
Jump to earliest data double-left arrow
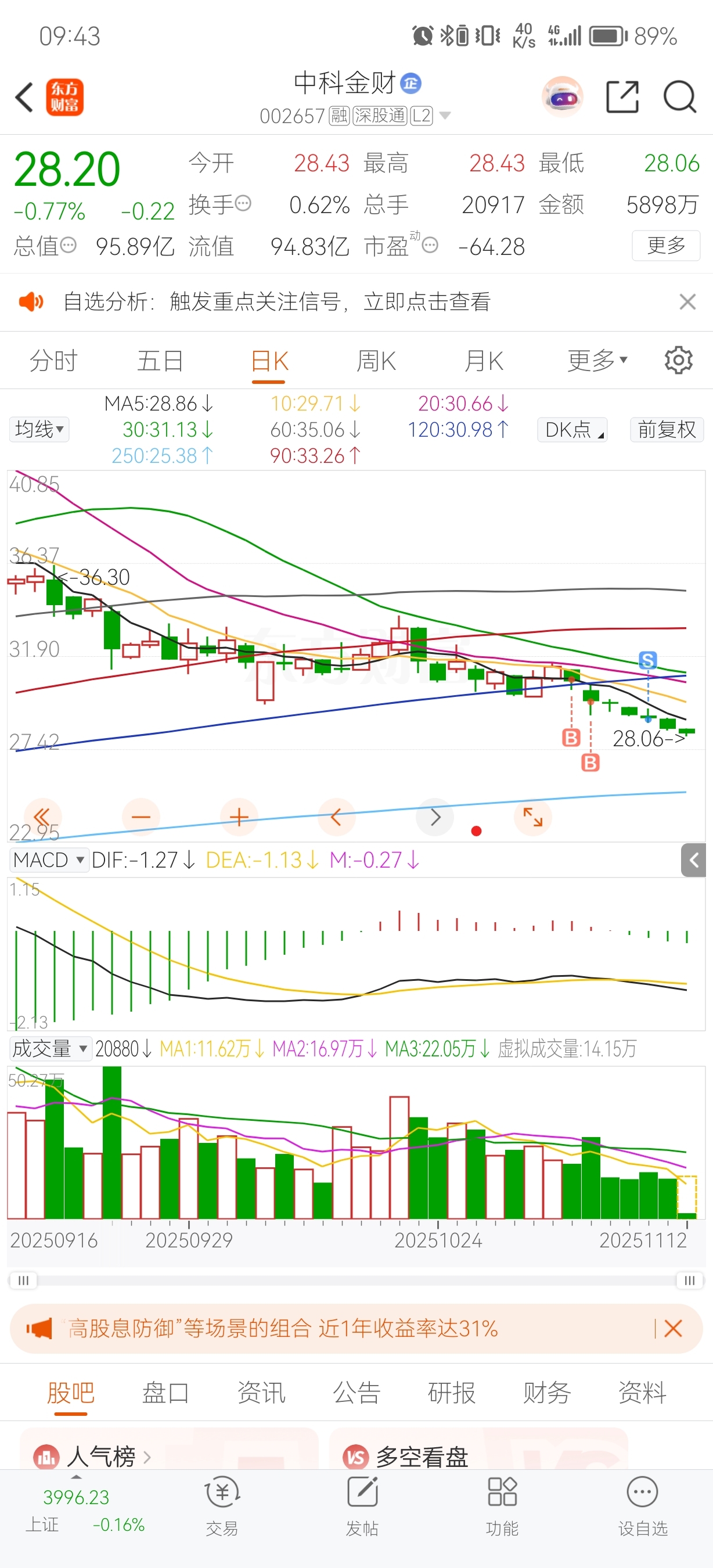pyautogui.click(x=42, y=817)
